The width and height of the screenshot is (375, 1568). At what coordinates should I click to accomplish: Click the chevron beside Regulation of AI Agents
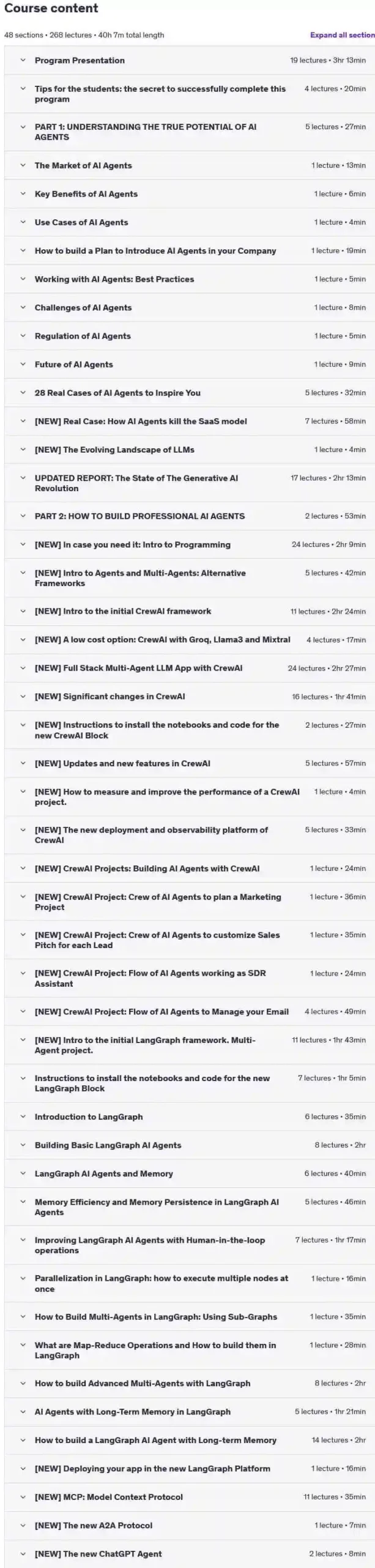point(23,336)
